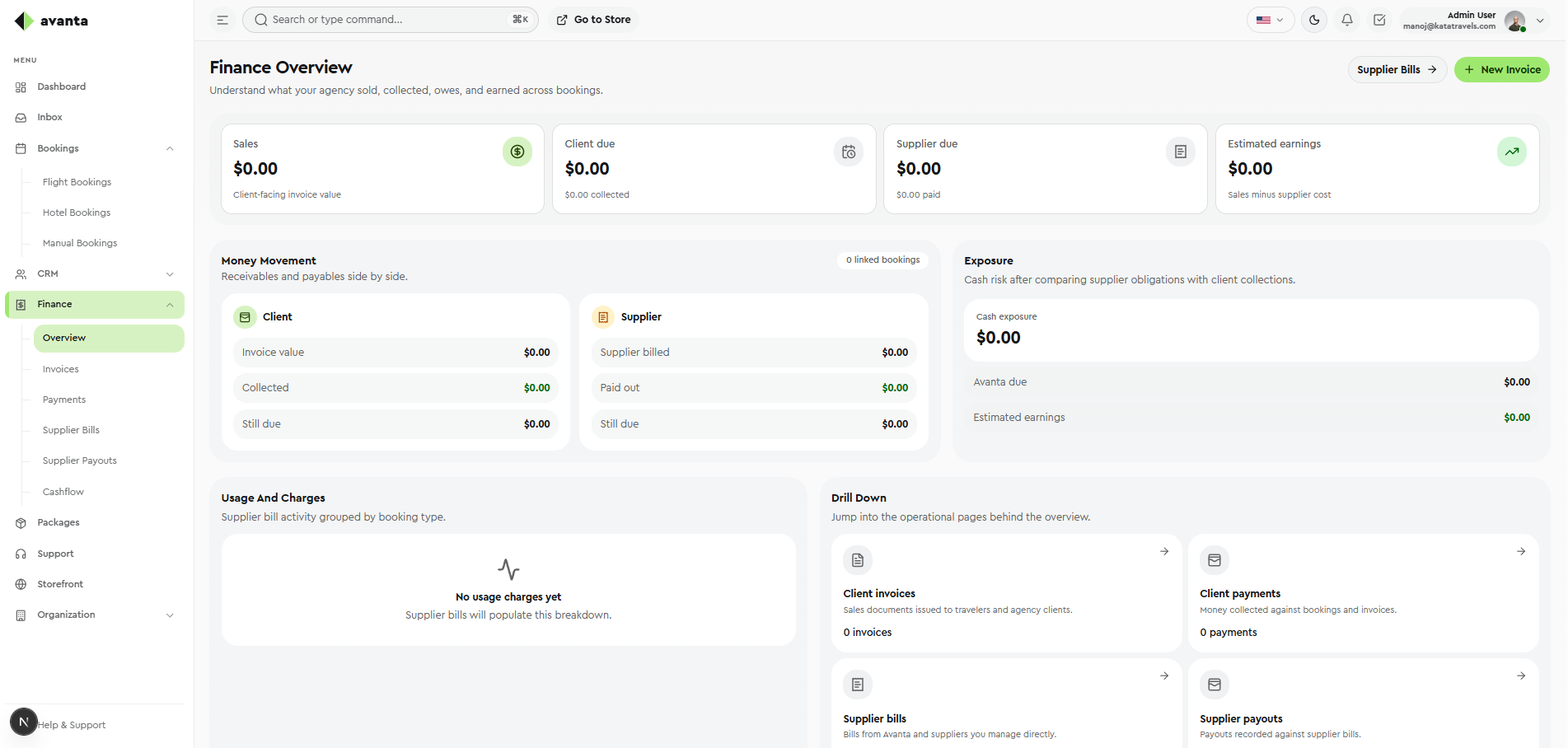Open Packages in sidebar

pyautogui.click(x=95, y=522)
